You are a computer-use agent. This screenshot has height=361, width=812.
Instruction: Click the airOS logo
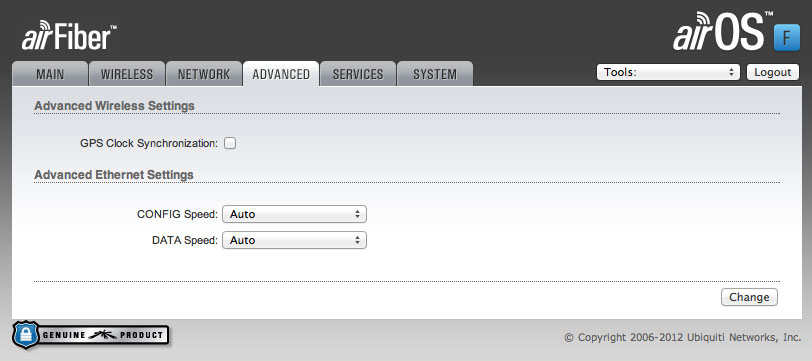pyautogui.click(x=719, y=32)
